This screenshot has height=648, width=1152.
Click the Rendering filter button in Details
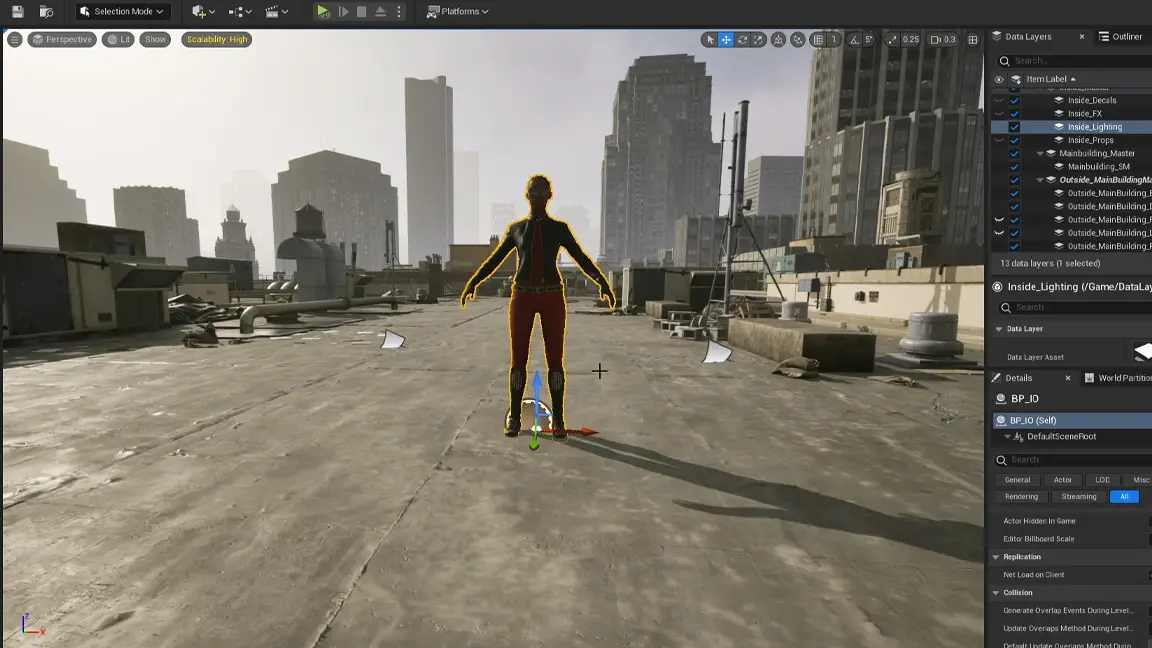[x=1021, y=497]
